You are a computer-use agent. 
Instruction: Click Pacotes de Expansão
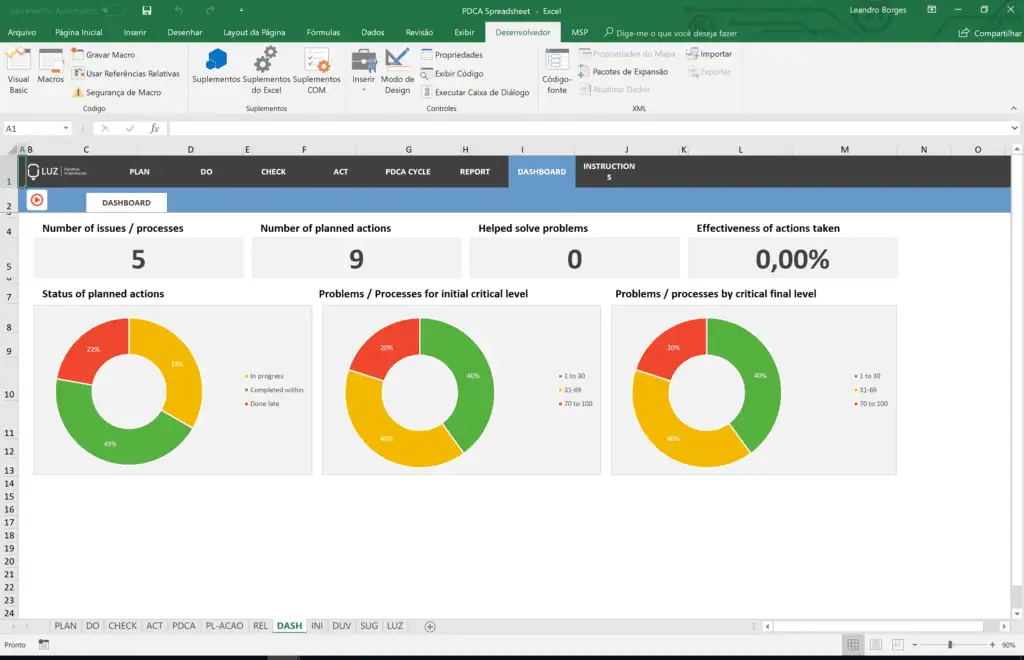624,72
